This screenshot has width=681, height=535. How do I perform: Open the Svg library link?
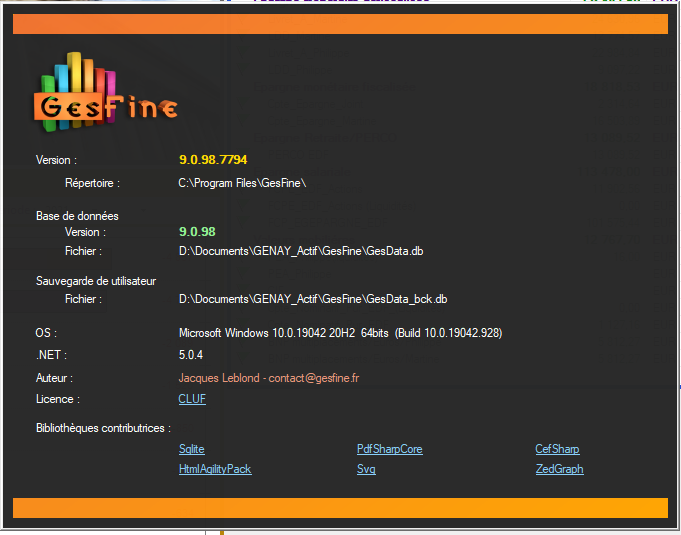pyautogui.click(x=366, y=469)
